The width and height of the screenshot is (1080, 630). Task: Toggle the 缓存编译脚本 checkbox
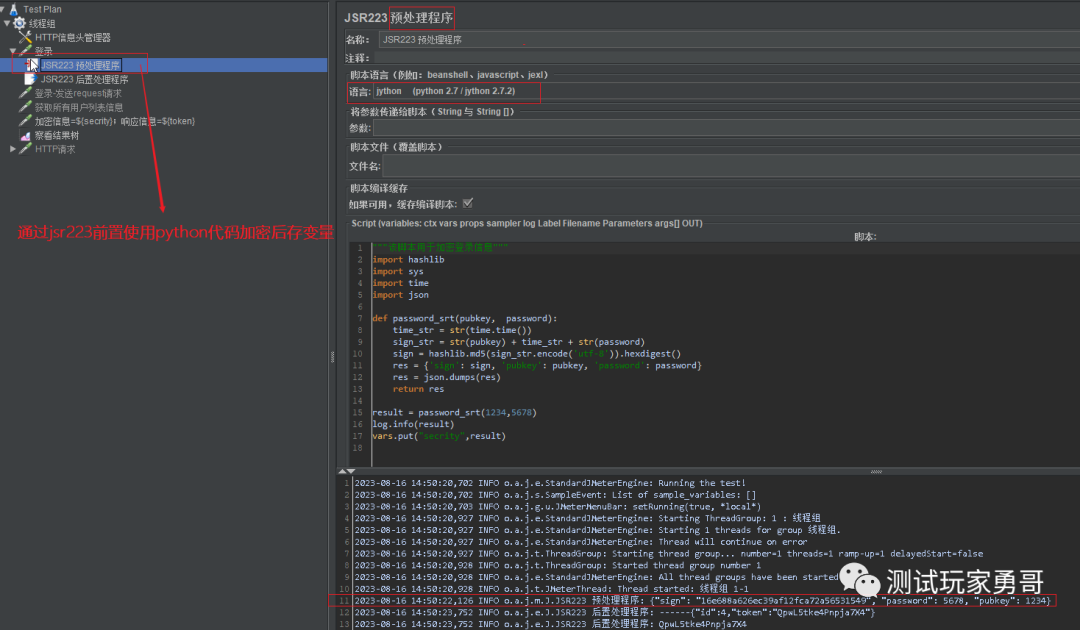pos(468,204)
